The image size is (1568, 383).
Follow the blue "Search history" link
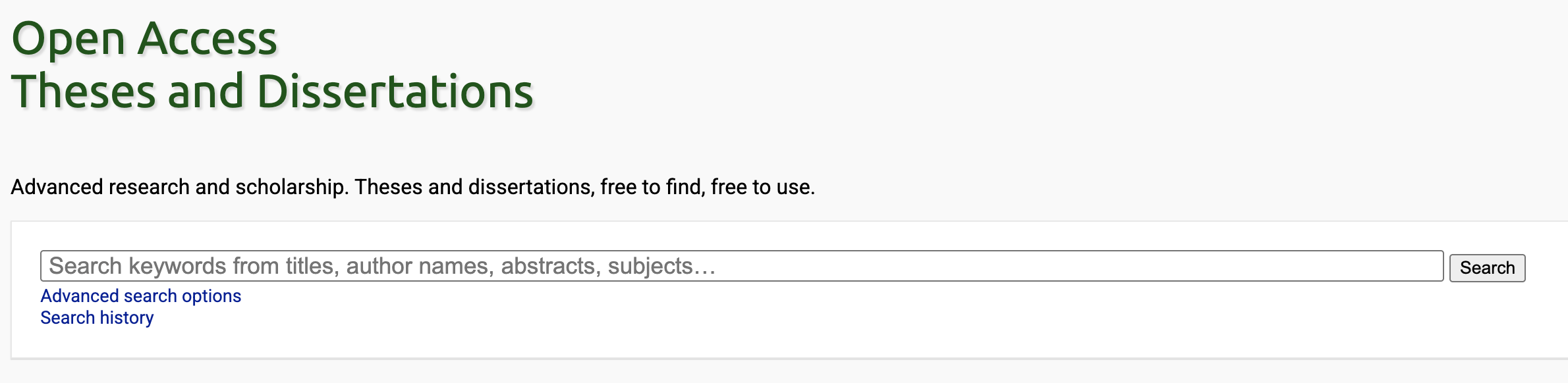(97, 318)
